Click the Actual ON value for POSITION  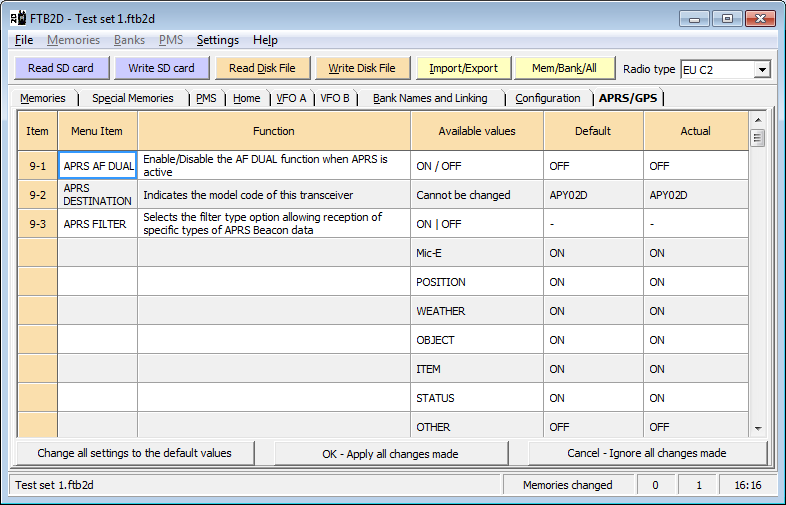[x=696, y=282]
